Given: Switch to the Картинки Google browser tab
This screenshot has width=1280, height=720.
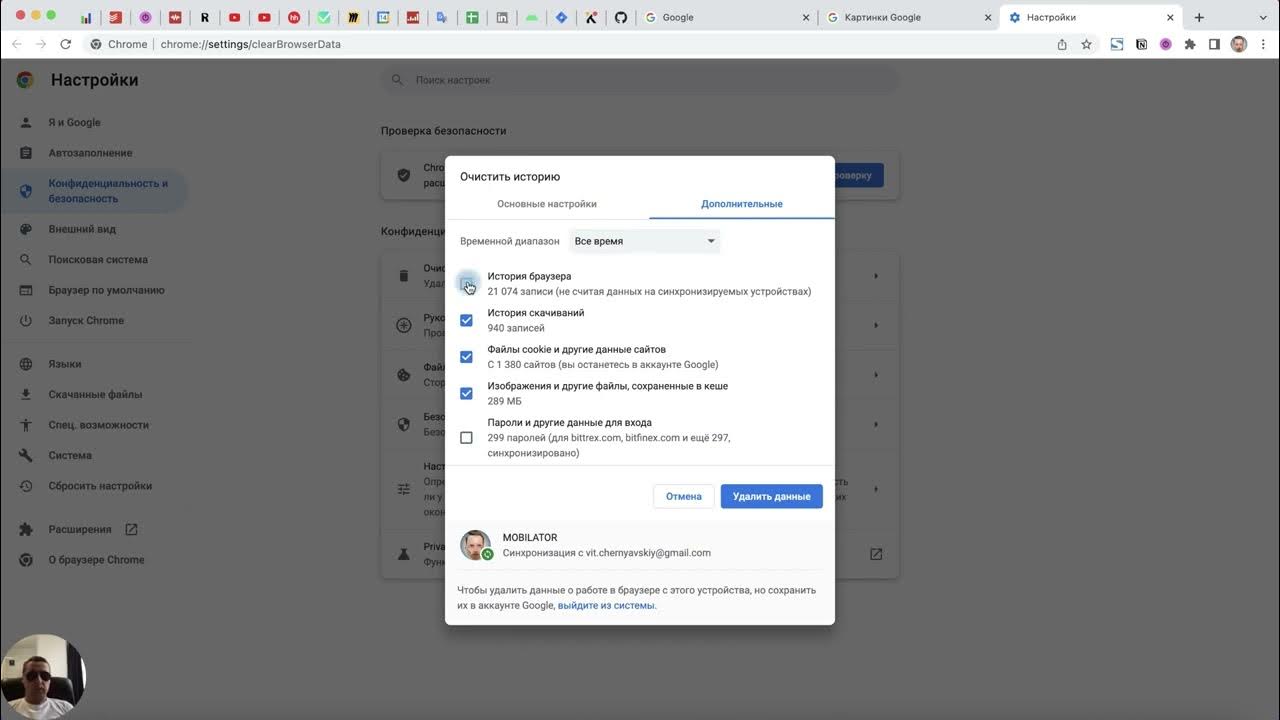Looking at the screenshot, I should 908,17.
